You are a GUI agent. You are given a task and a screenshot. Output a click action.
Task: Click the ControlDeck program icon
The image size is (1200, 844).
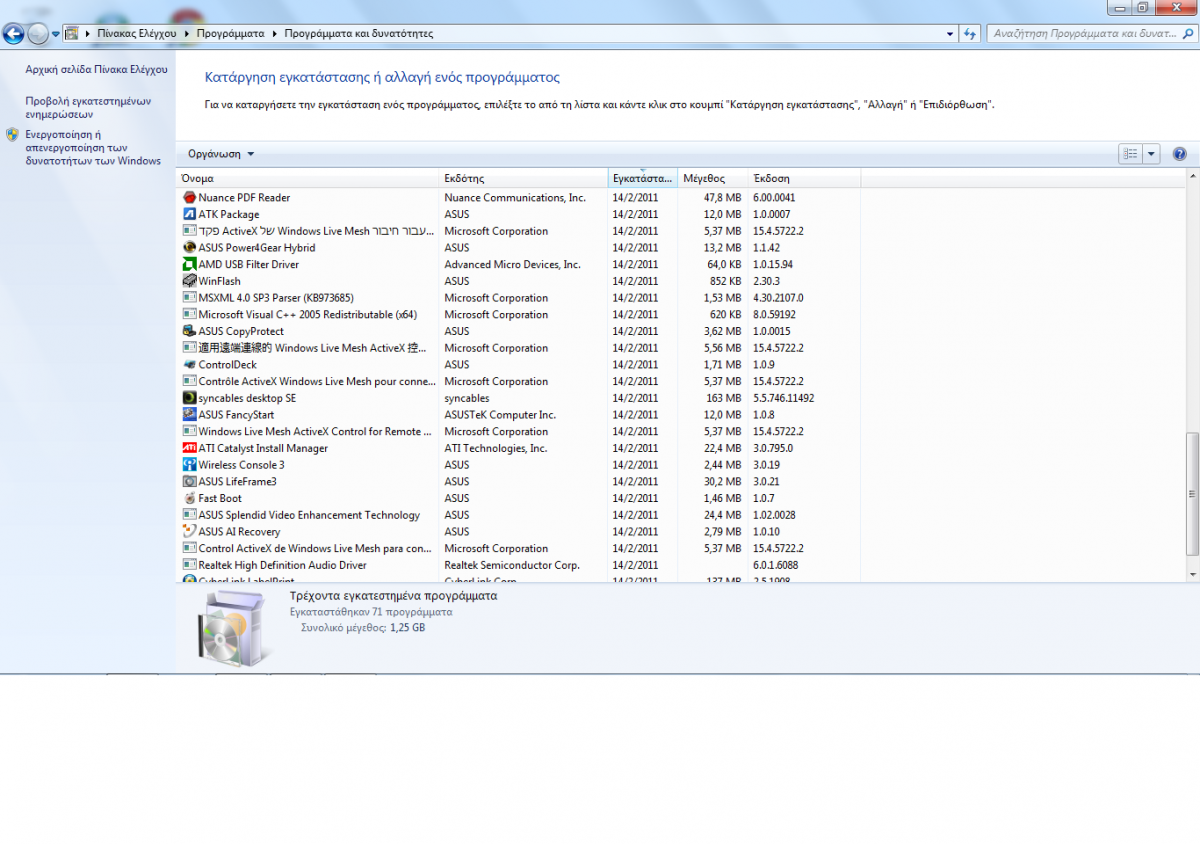tap(190, 365)
